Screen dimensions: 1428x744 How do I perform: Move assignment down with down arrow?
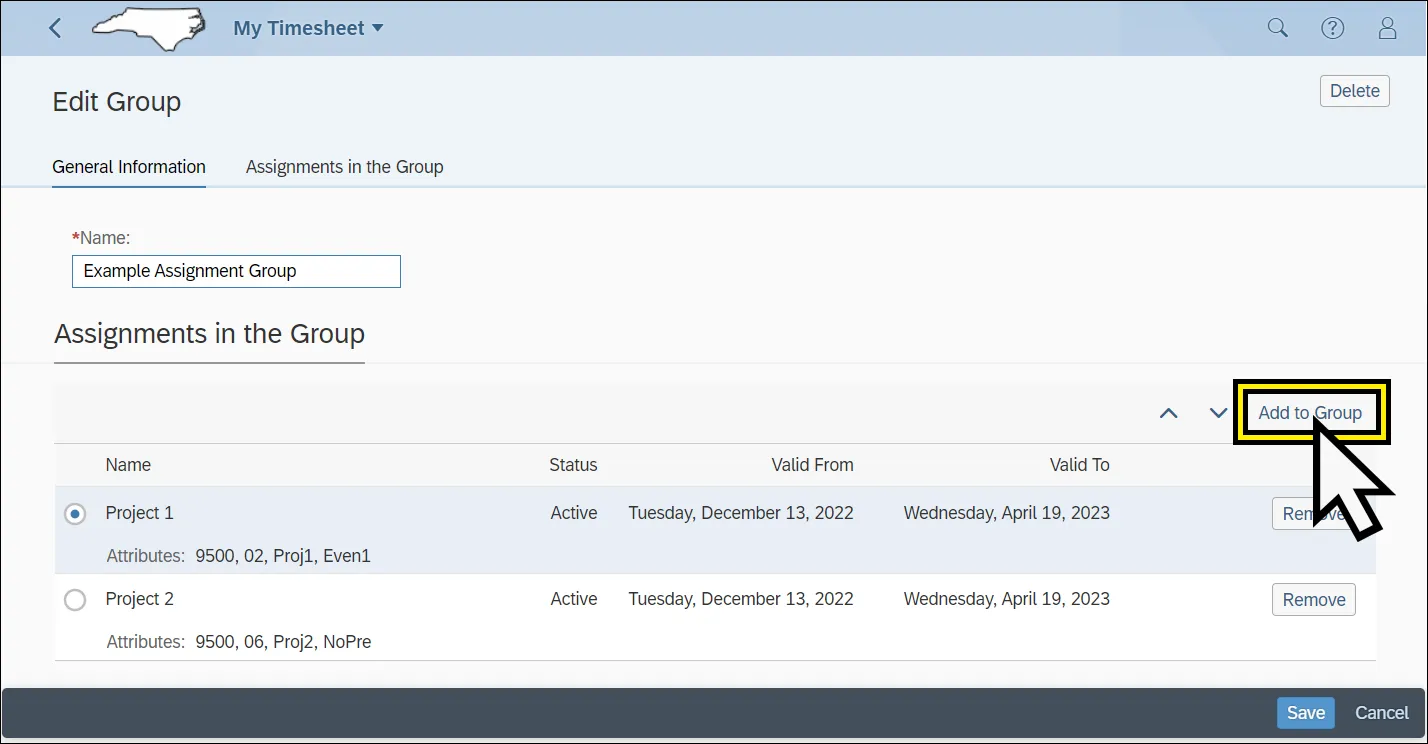(1218, 413)
